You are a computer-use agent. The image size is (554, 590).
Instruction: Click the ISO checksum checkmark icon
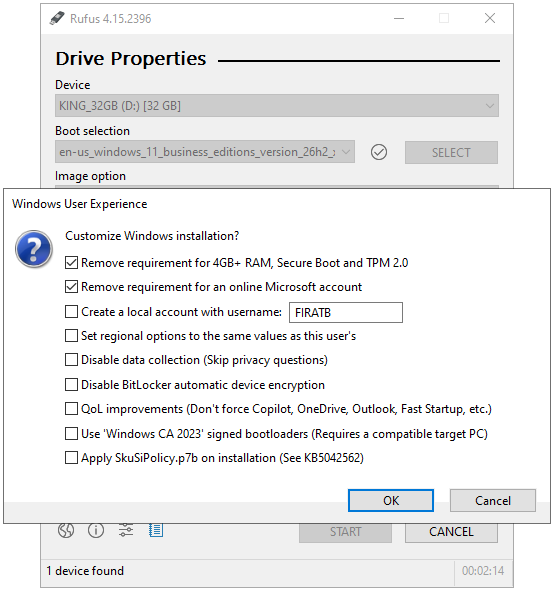coord(379,152)
